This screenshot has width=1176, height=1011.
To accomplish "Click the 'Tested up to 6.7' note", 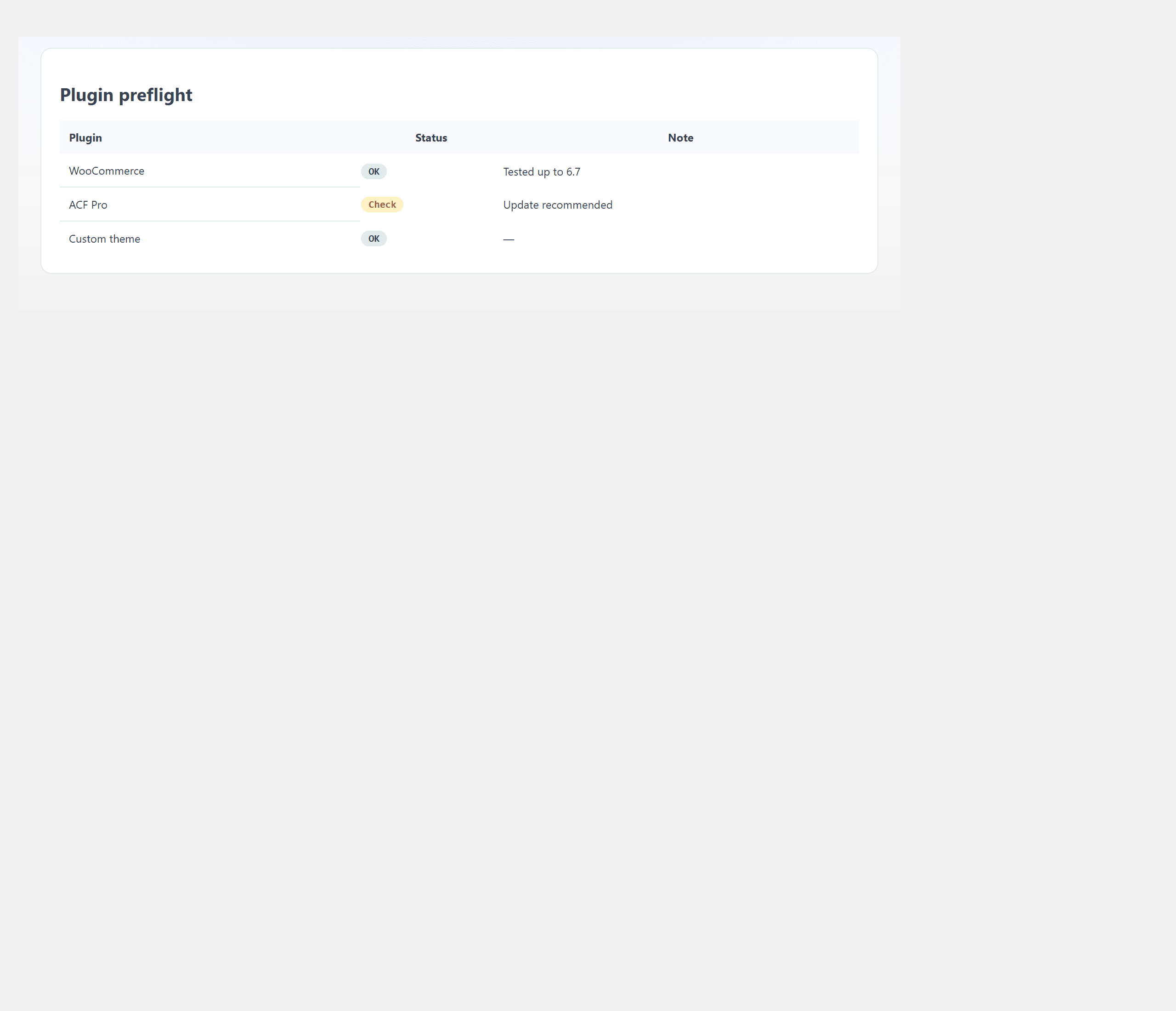I will coord(542,172).
